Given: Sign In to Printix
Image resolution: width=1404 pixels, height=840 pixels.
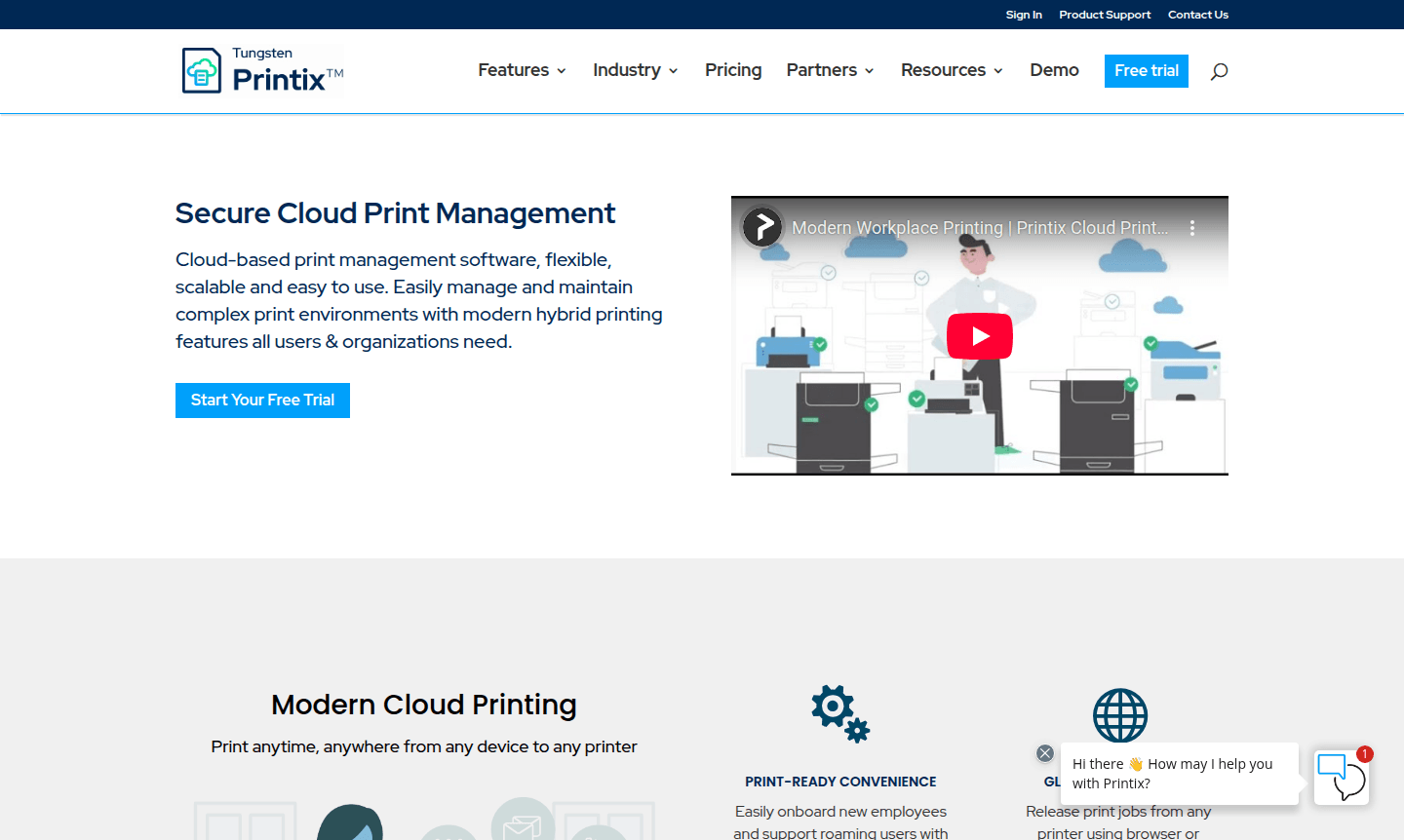Looking at the screenshot, I should pyautogui.click(x=1024, y=15).
